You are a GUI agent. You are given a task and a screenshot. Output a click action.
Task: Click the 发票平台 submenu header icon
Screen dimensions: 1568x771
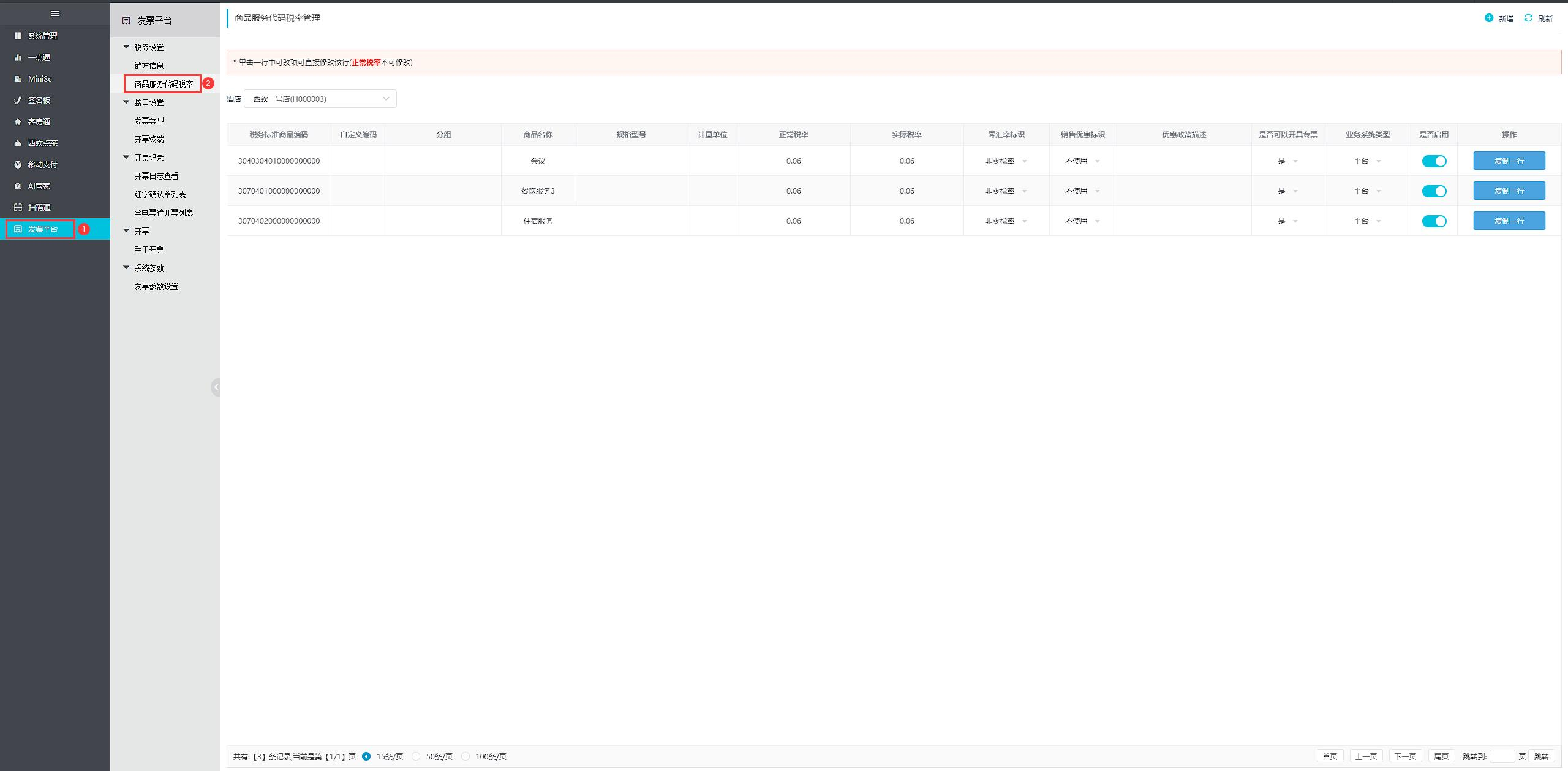click(x=126, y=21)
